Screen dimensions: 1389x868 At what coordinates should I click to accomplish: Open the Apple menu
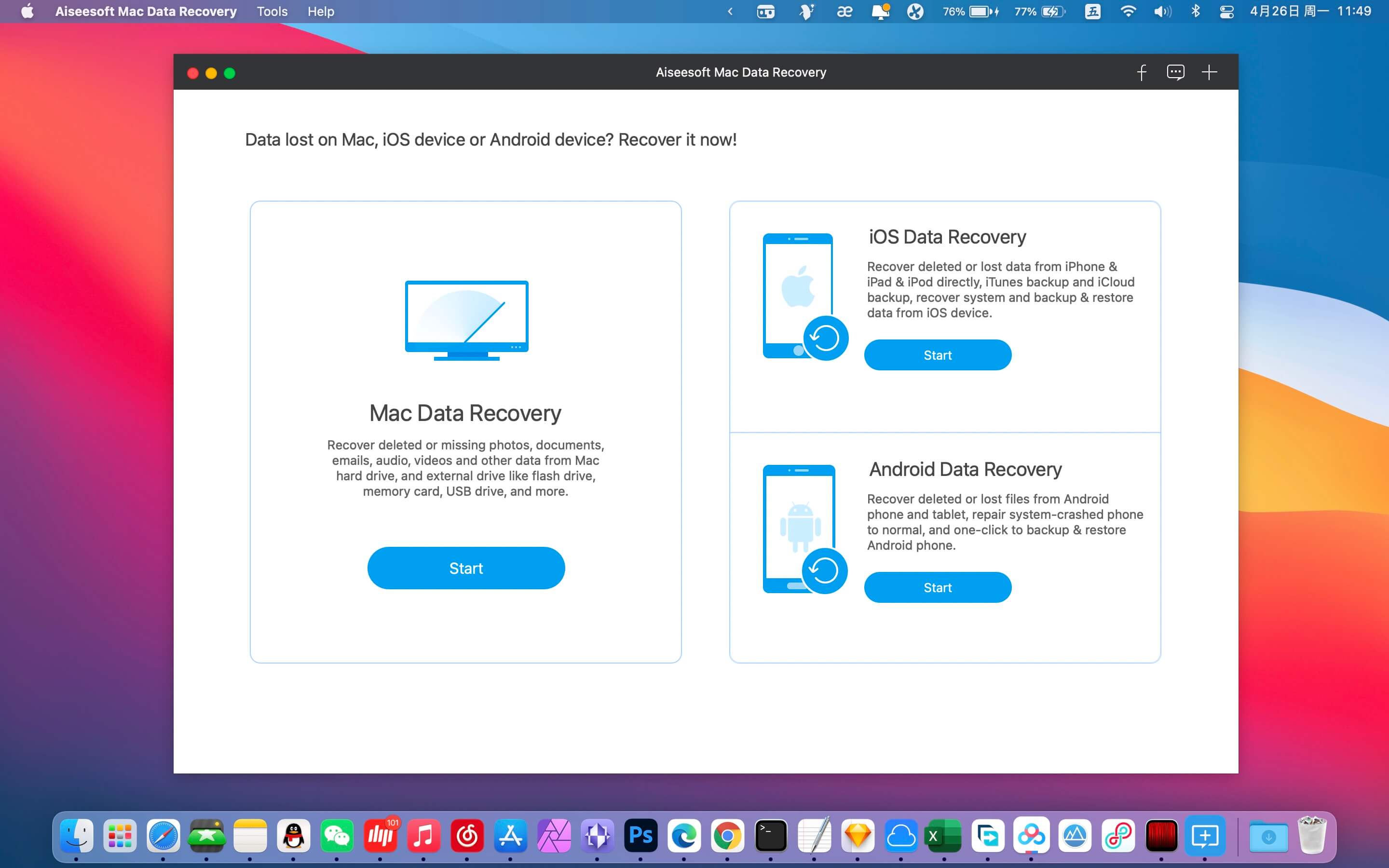click(27, 12)
